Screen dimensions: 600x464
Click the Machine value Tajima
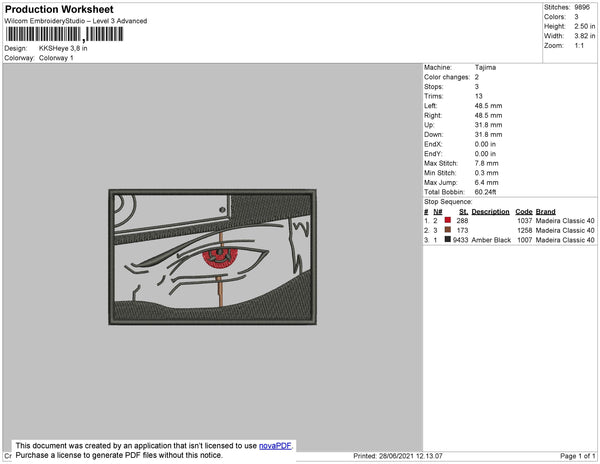(x=485, y=67)
